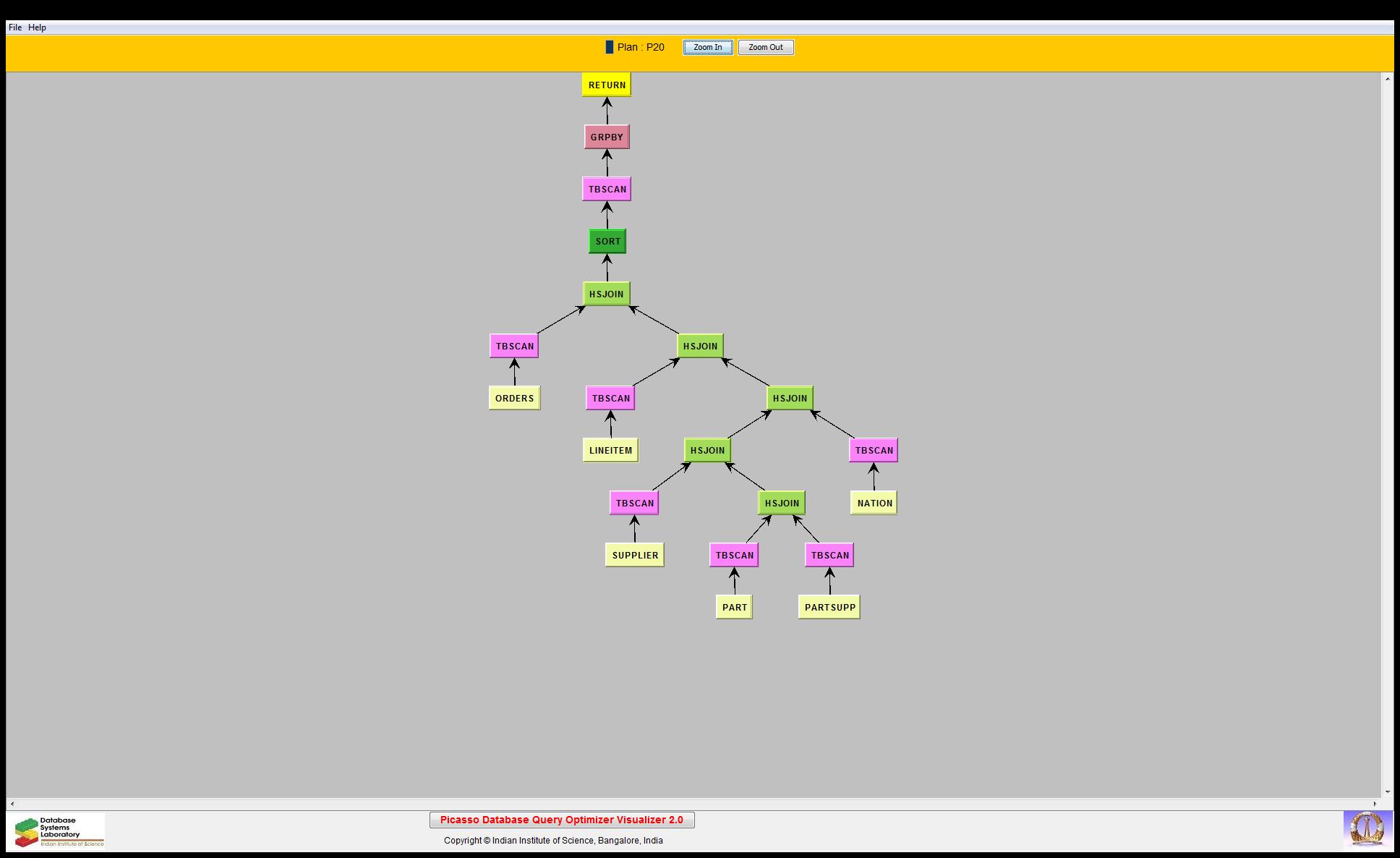Select the NATION table node
The image size is (1400, 858).
874,503
